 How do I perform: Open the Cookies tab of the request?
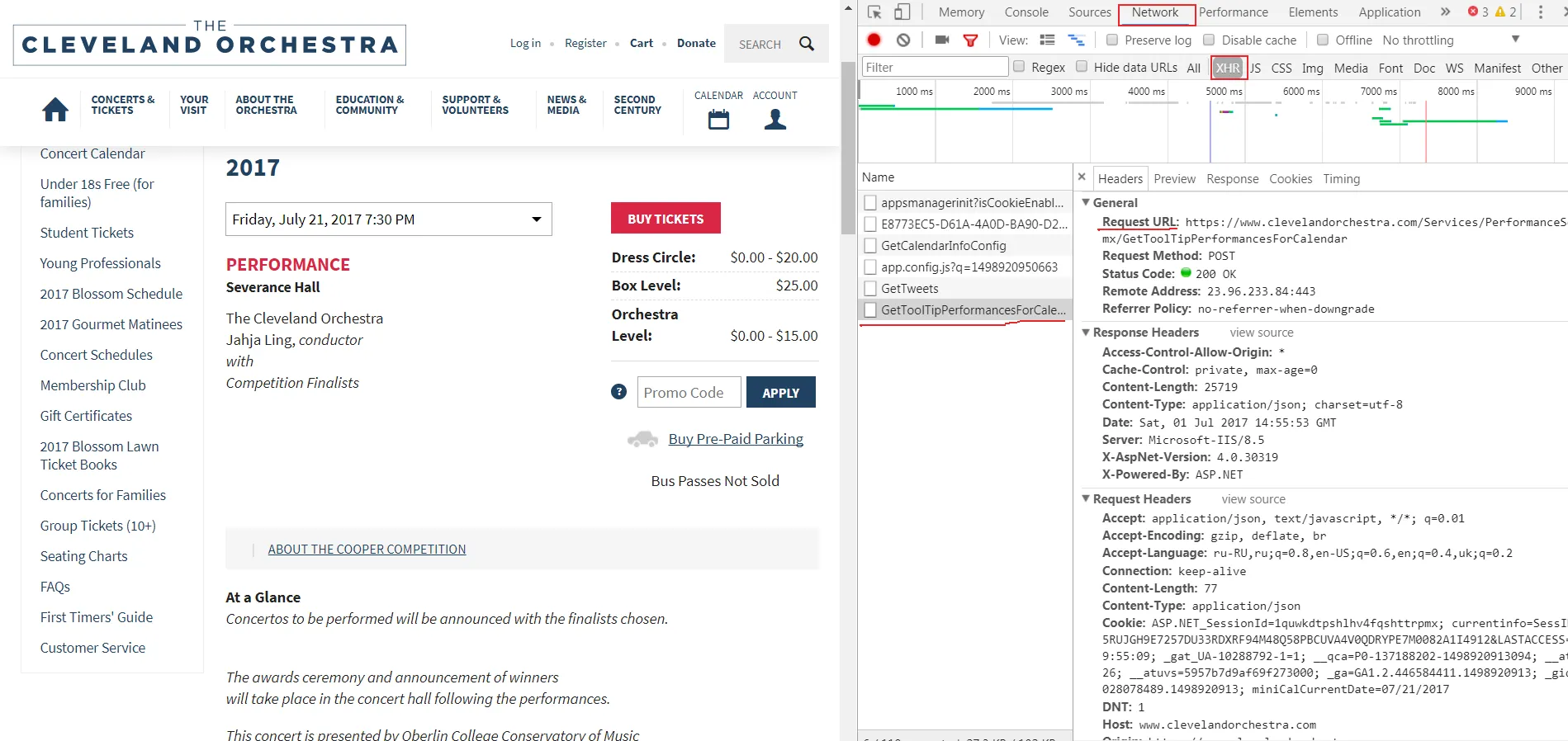click(1290, 179)
